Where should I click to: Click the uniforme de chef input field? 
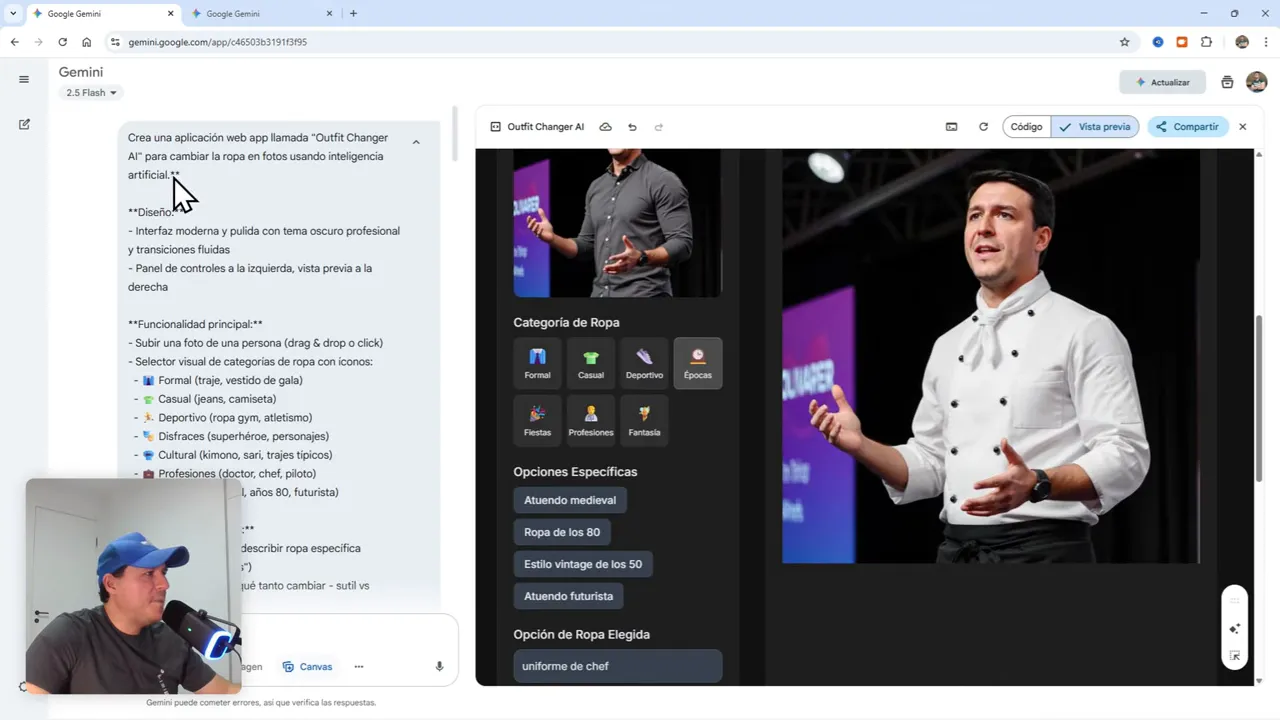[617, 665]
